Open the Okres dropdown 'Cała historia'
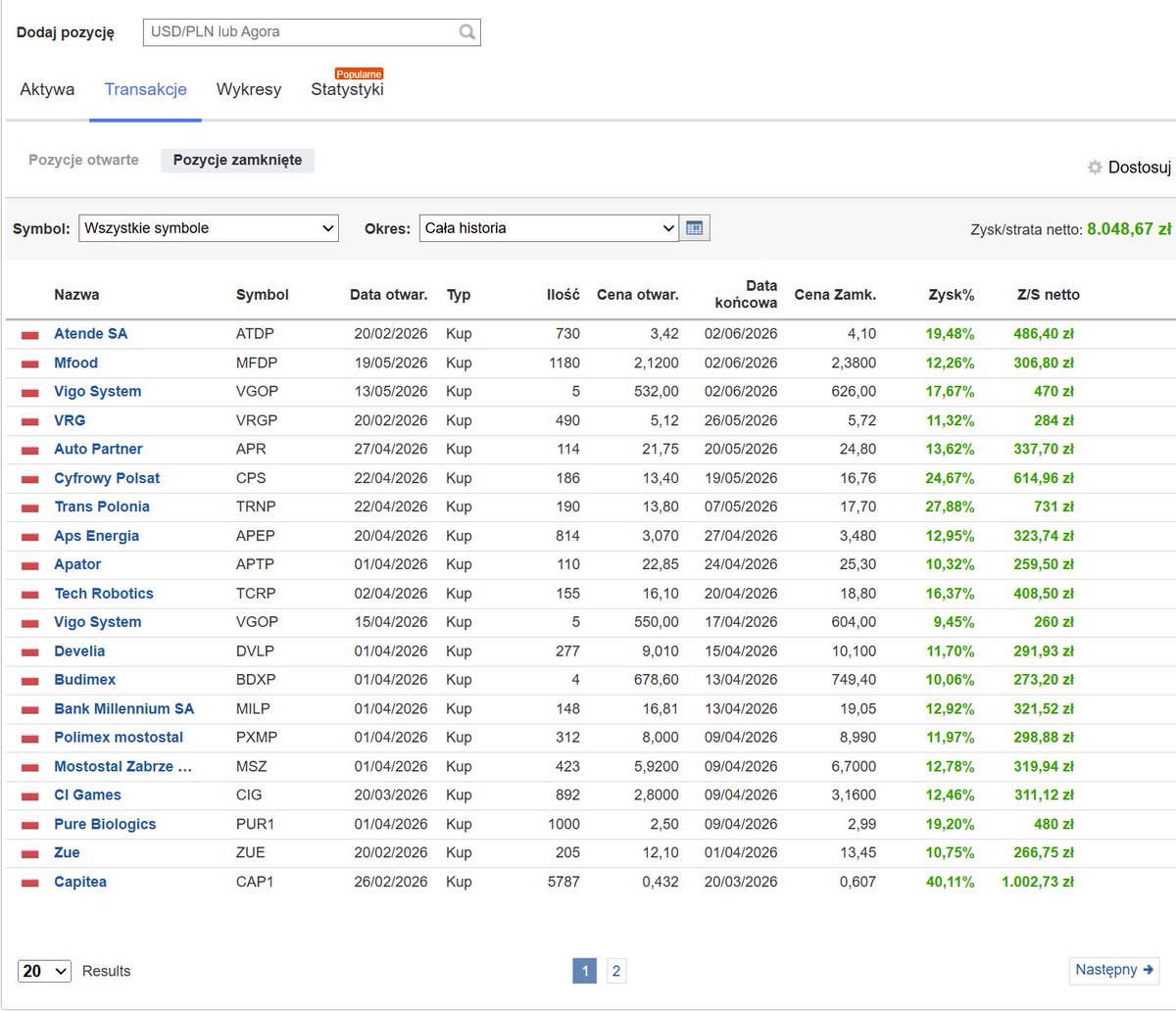 click(548, 228)
